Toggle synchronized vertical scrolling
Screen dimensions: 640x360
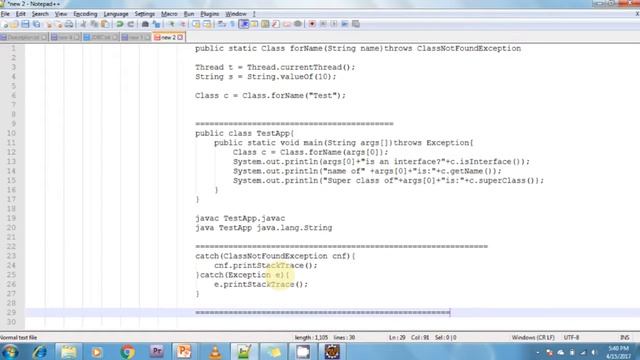click(x=196, y=24)
